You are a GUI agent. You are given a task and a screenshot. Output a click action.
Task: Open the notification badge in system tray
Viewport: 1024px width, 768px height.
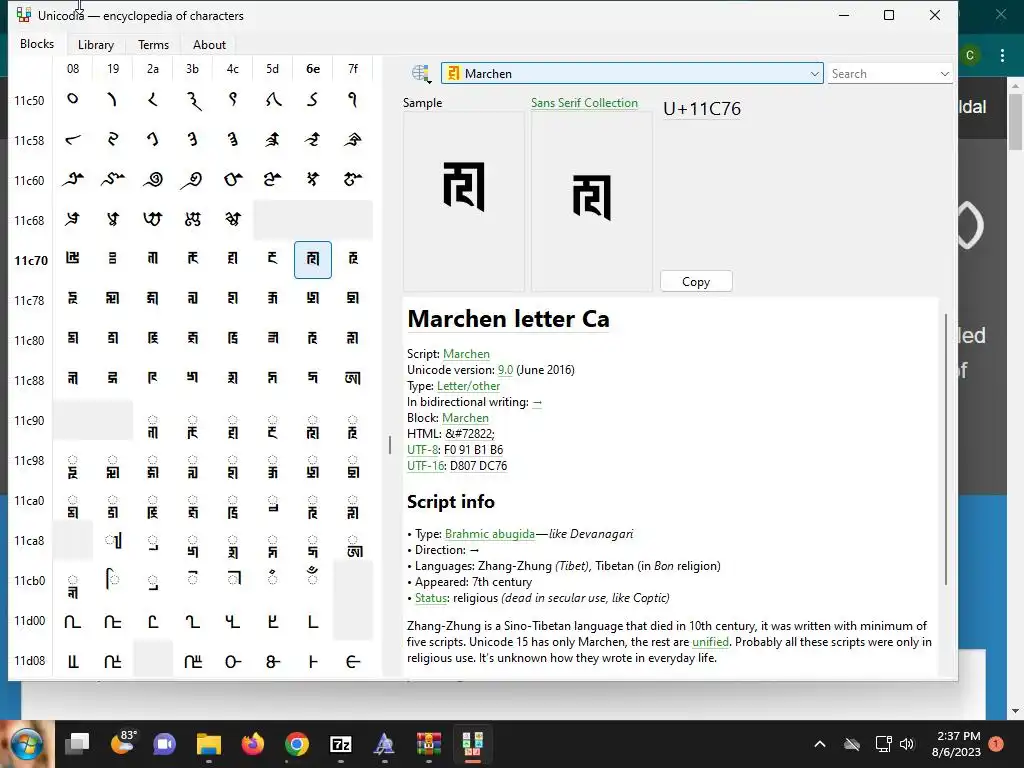(x=997, y=744)
